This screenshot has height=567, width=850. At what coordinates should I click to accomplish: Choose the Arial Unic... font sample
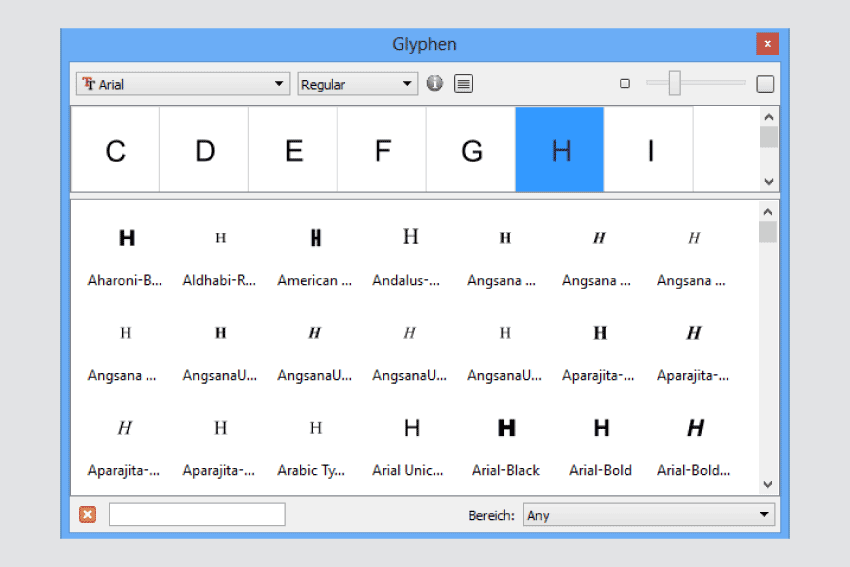[409, 447]
